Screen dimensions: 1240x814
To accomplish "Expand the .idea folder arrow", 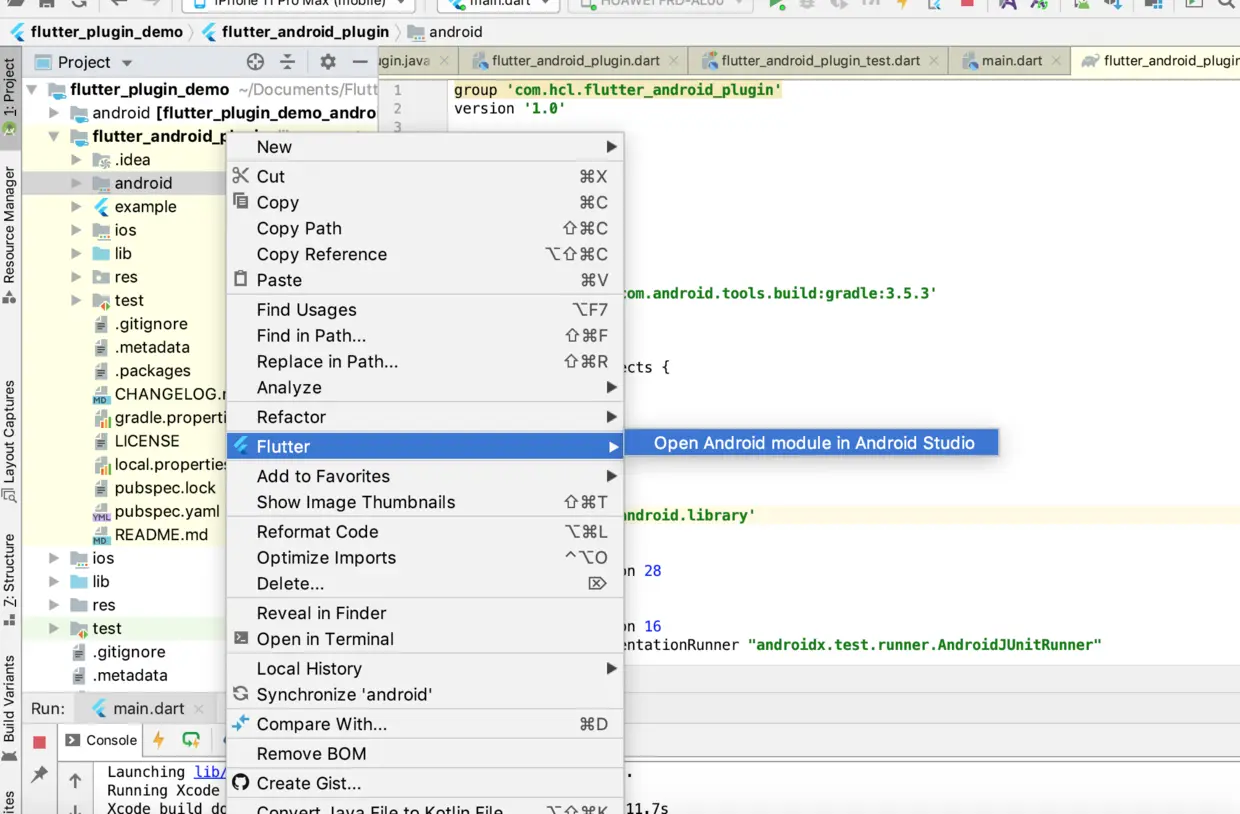I will click(77, 159).
